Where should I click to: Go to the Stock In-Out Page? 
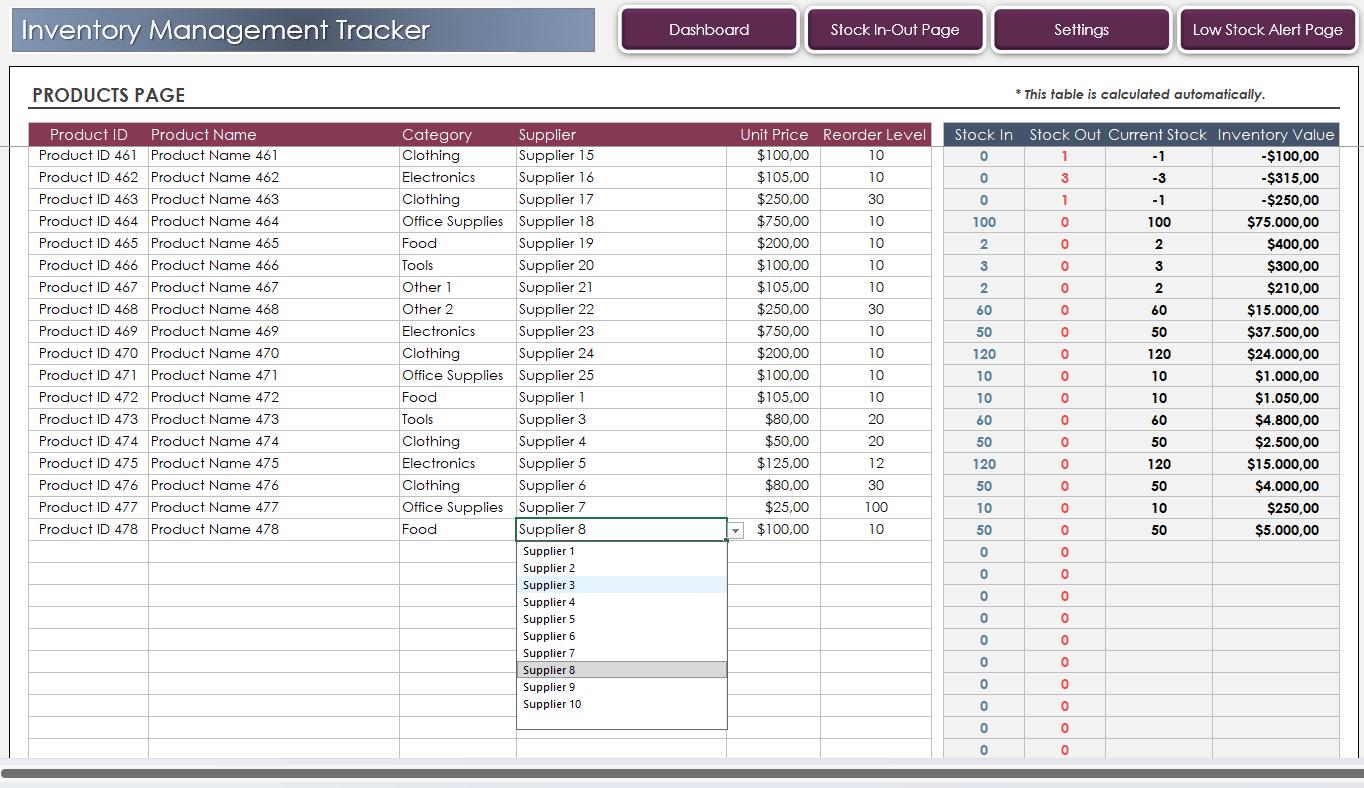pos(895,30)
